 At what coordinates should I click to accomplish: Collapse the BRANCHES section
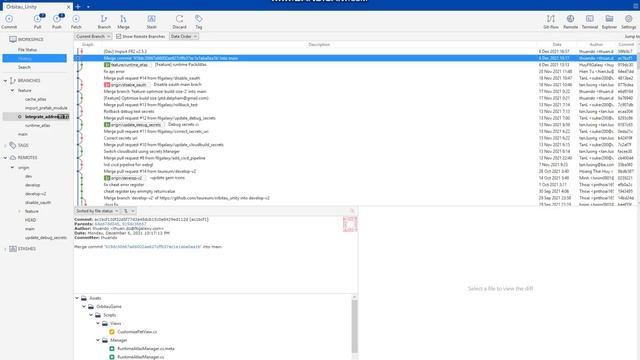coord(5,80)
